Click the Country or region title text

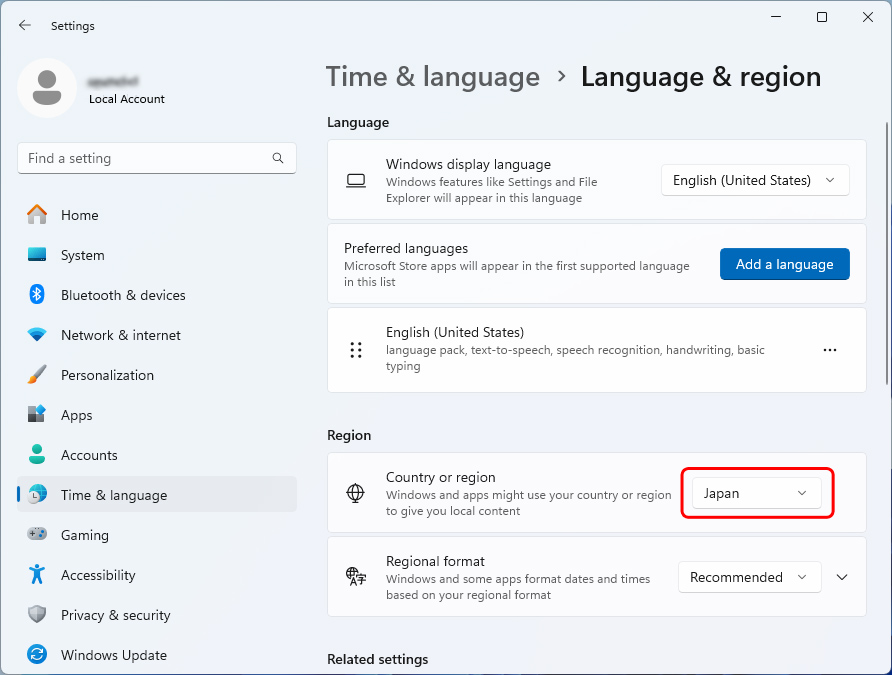(440, 477)
